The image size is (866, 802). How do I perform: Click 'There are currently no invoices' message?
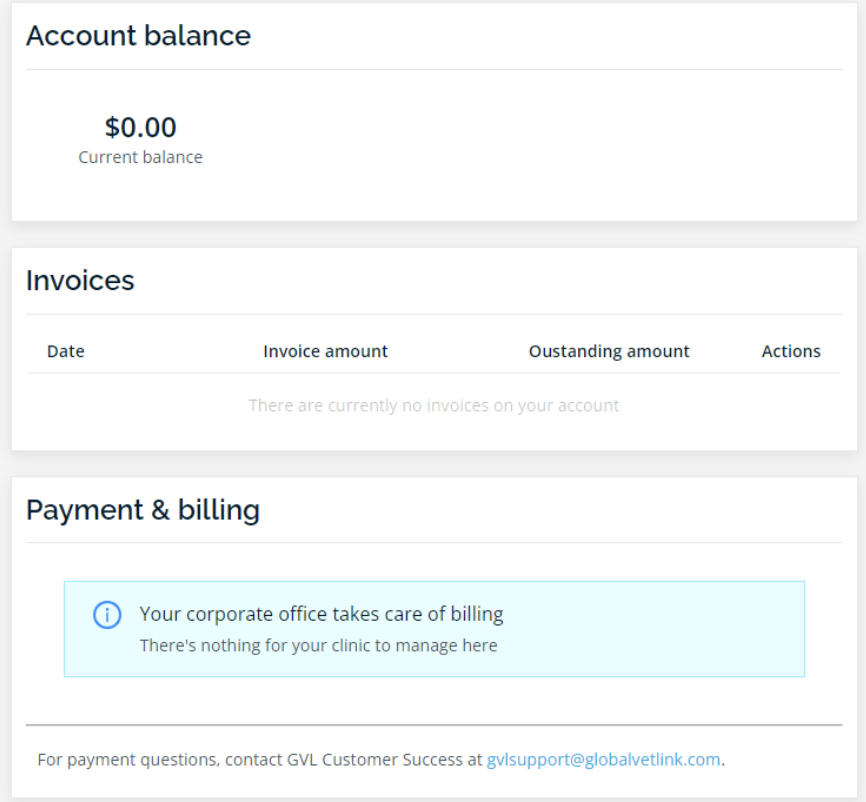(x=434, y=405)
